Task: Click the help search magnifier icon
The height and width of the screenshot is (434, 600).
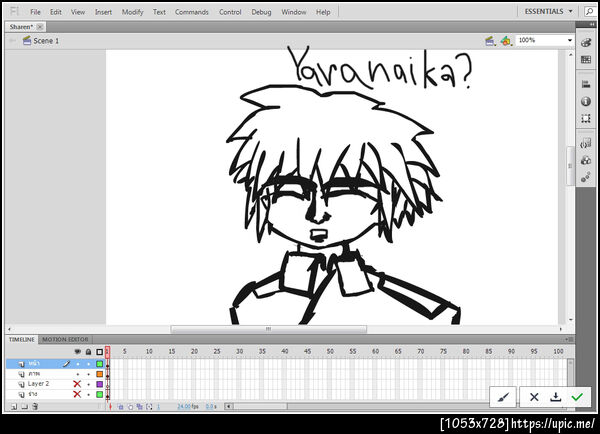Action: (x=590, y=11)
